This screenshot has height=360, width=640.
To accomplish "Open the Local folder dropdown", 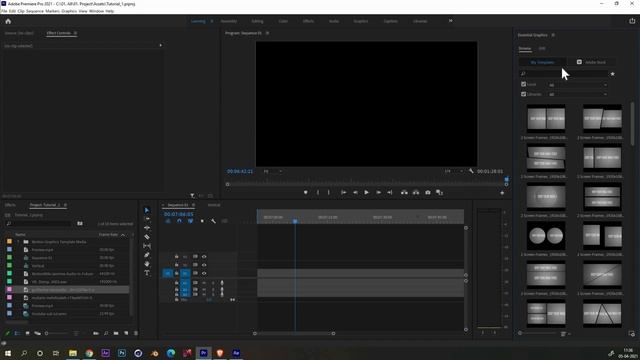I will pos(578,85).
